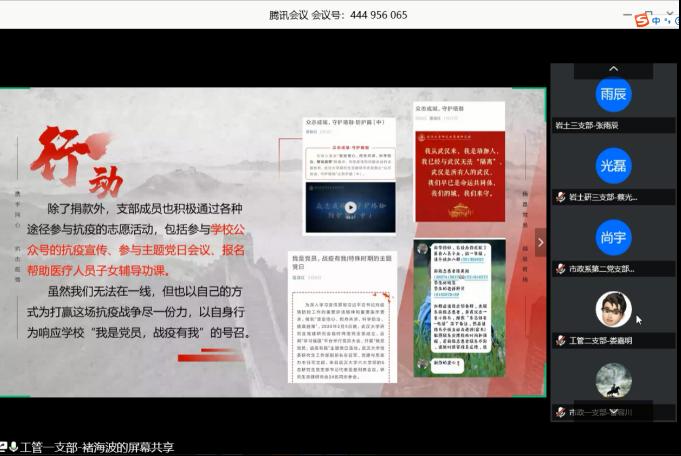Open the green grass chat screenshot
Image resolution: width=681 pixels, height=456 pixels.
coord(453,307)
